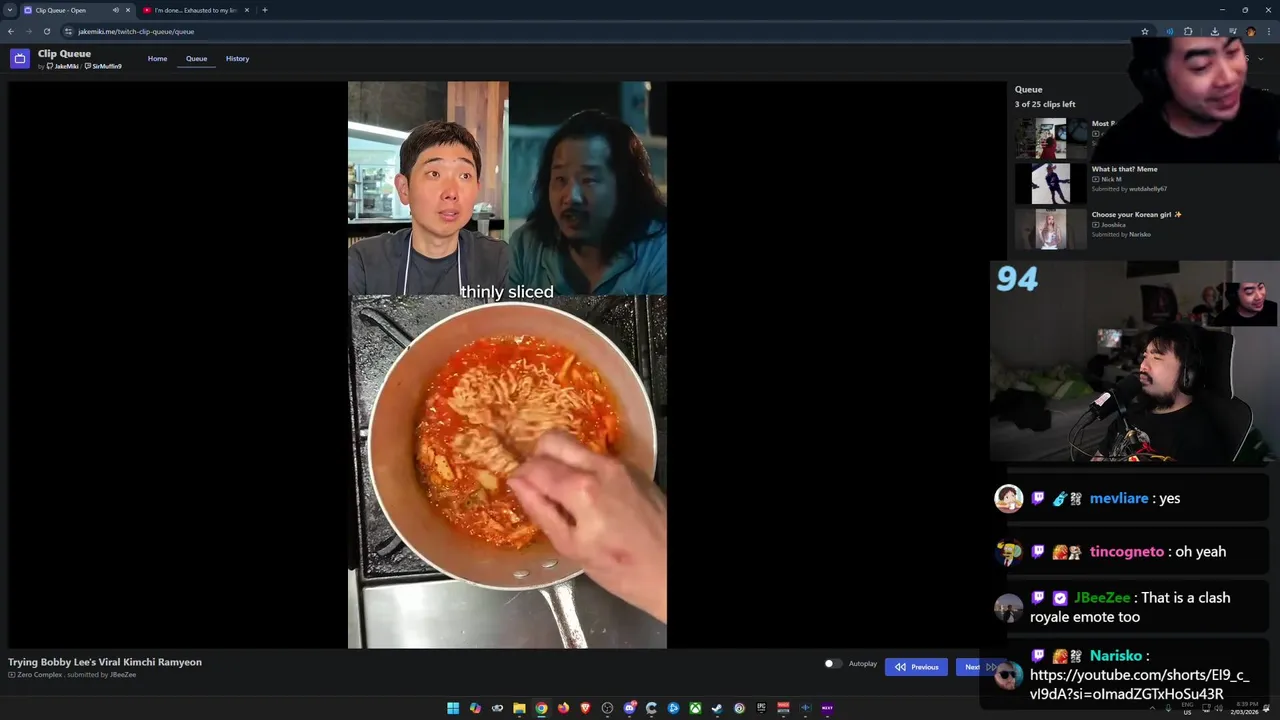Open the NEXT app taskbar icon

pos(827,708)
